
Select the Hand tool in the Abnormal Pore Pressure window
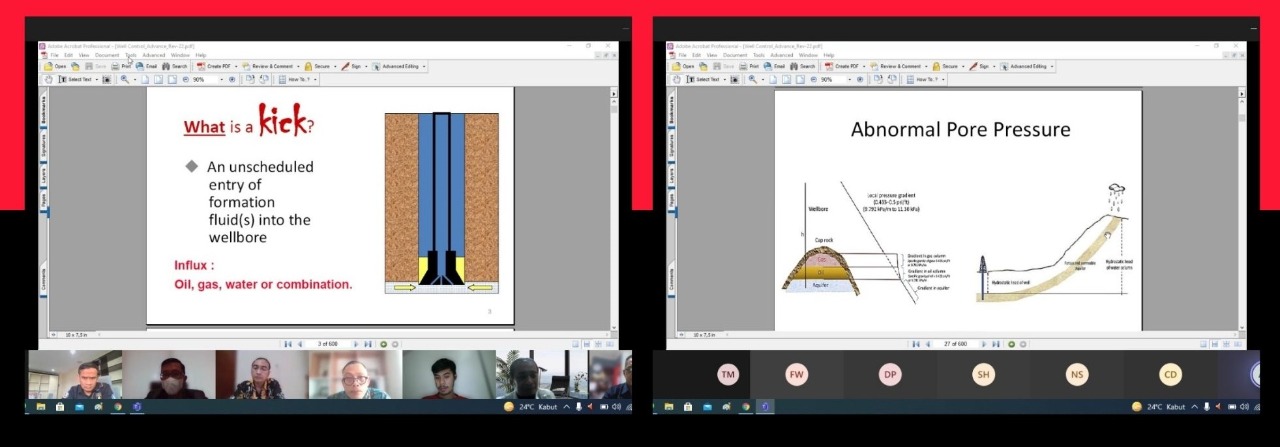click(x=678, y=79)
